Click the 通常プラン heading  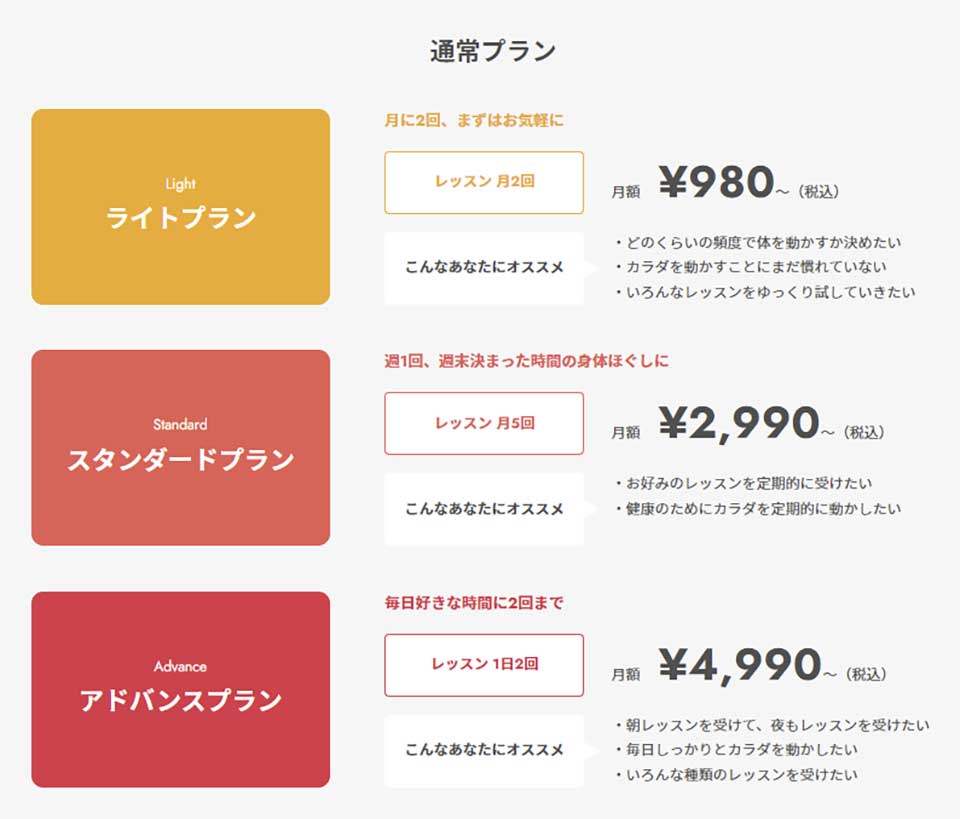[x=492, y=51]
